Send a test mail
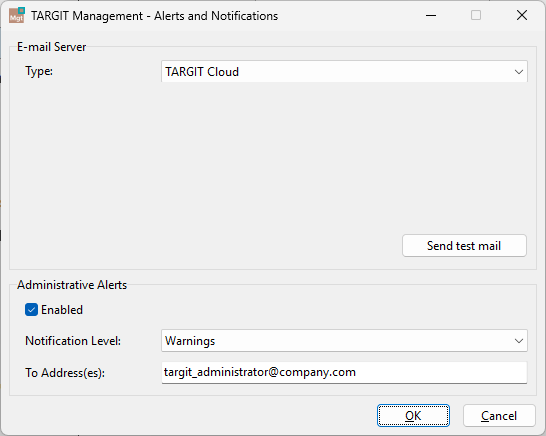The height and width of the screenshot is (436, 546). tap(464, 246)
